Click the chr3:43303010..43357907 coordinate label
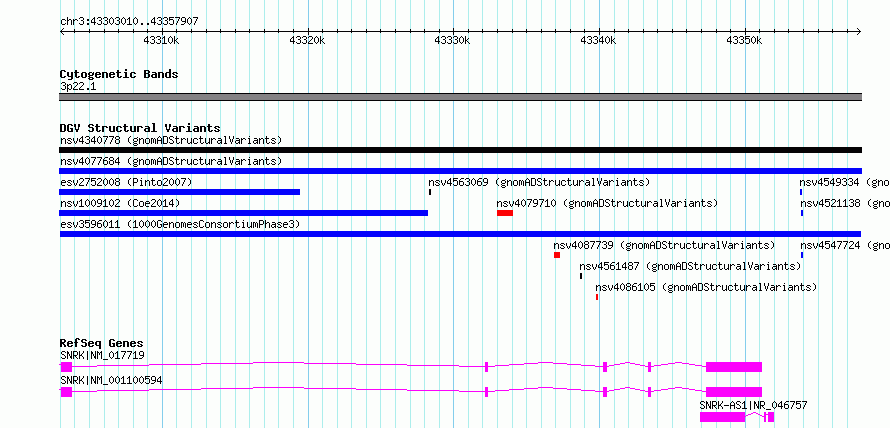 coord(129,22)
